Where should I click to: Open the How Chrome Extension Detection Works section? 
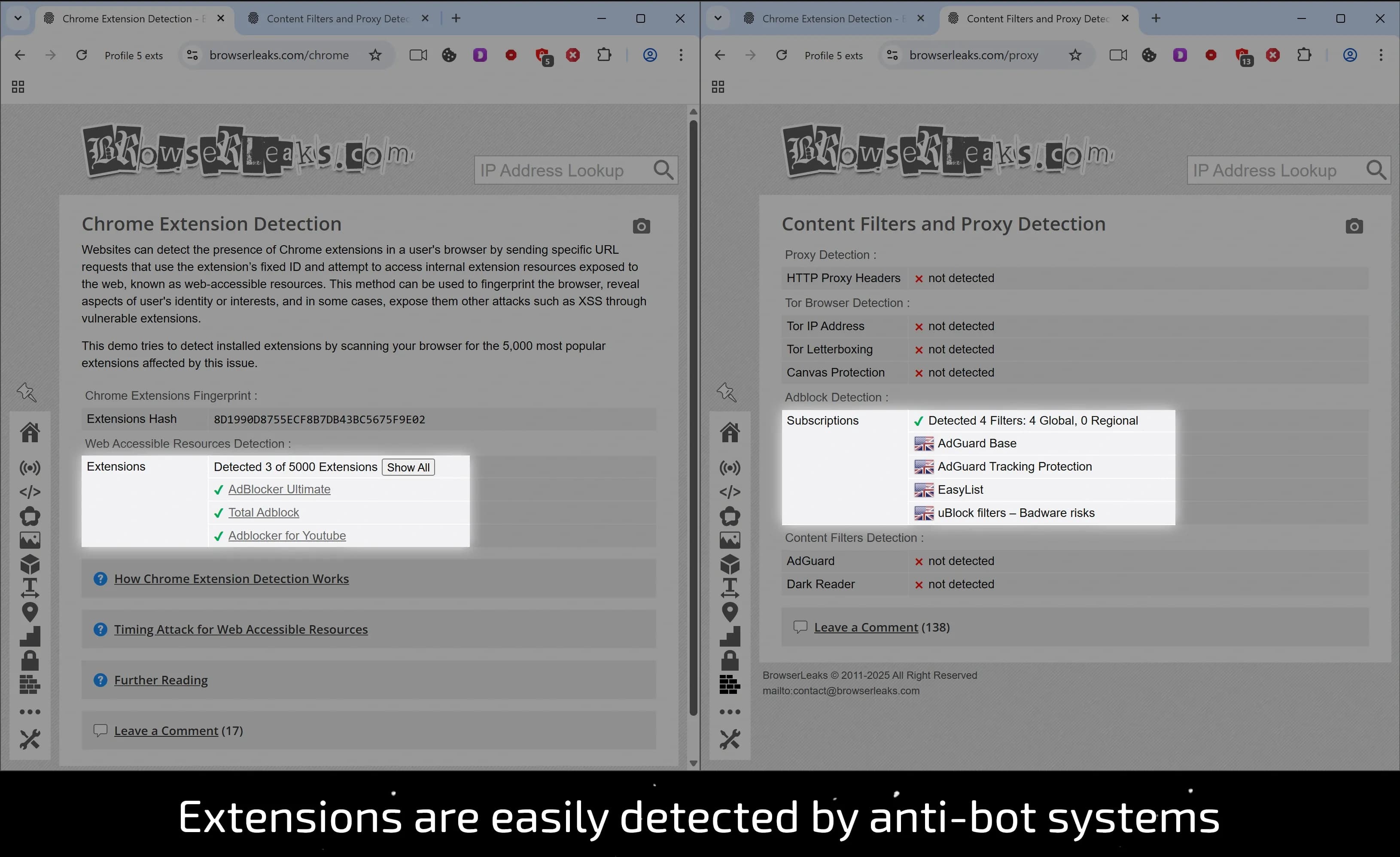(x=231, y=578)
